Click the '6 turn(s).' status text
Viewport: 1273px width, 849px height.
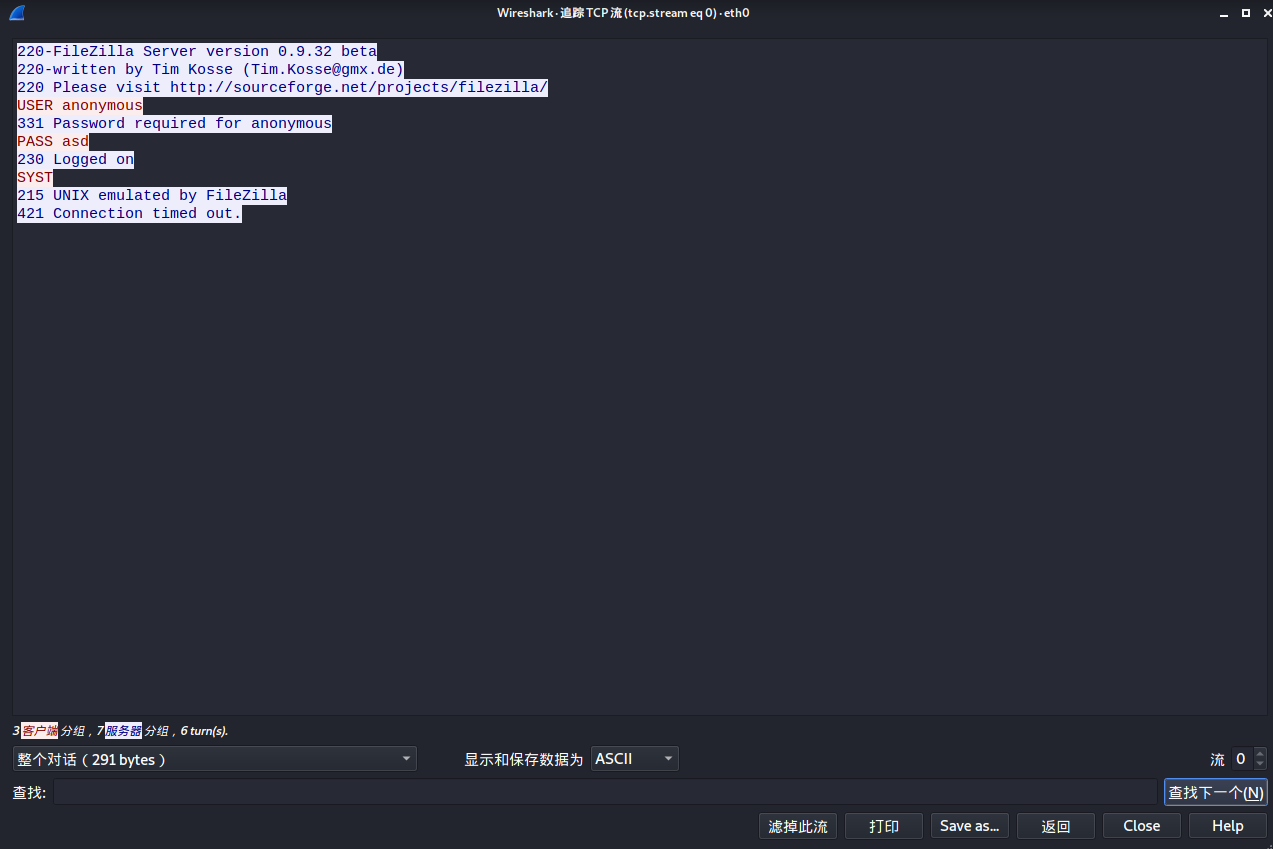204,731
